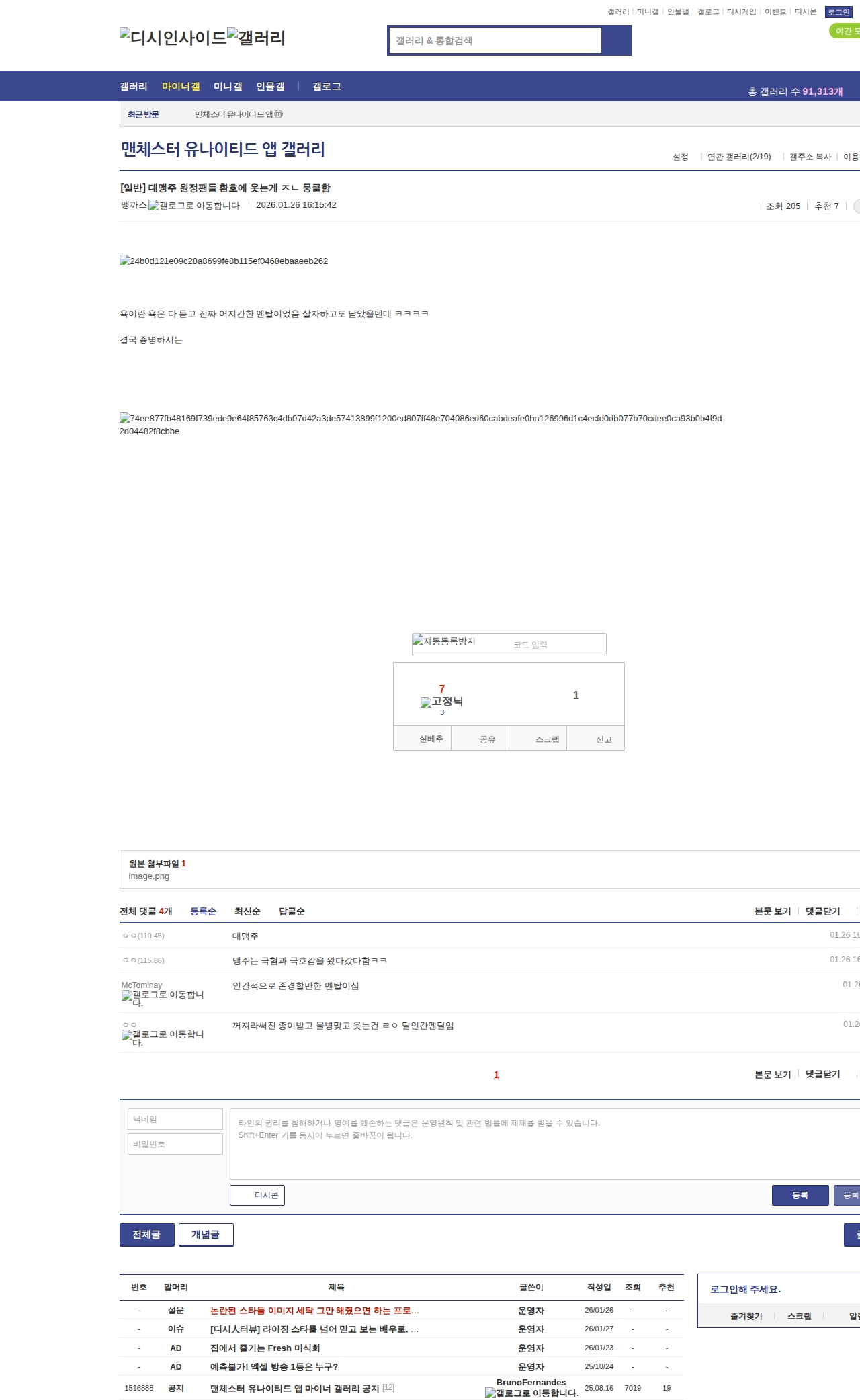Upvote the post via the red 7 count
The image size is (860, 1400).
[x=442, y=689]
